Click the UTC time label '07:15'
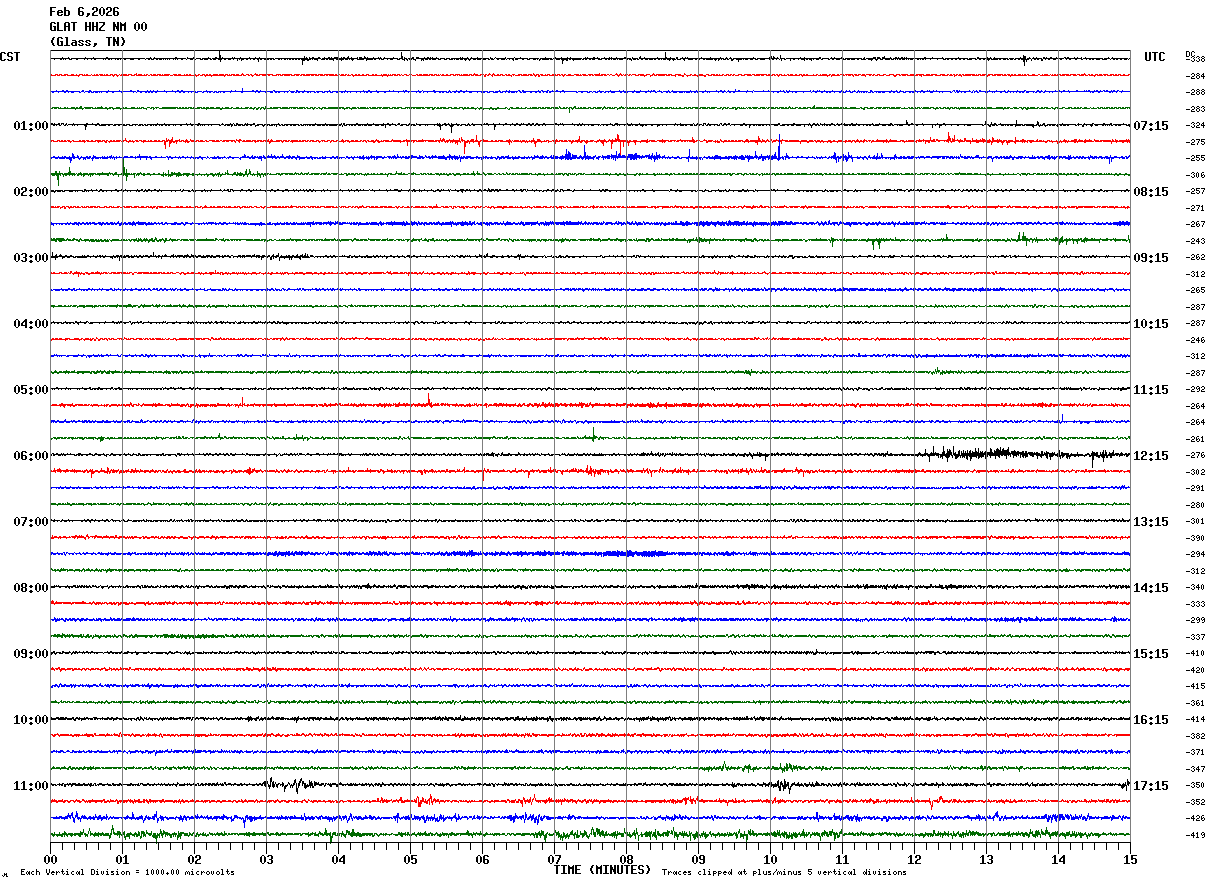 click(1151, 126)
